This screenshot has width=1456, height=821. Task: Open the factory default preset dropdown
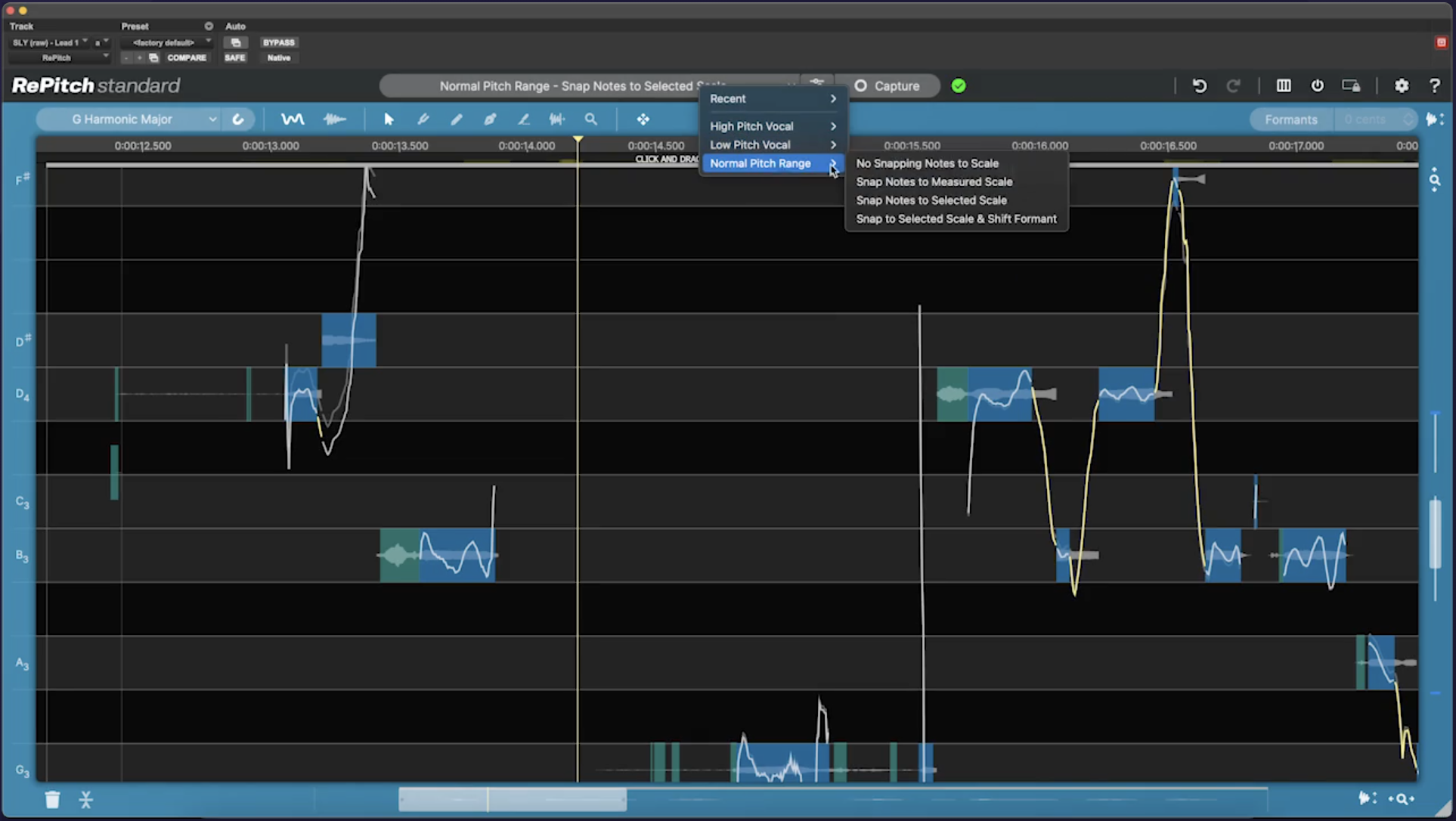click(x=167, y=42)
